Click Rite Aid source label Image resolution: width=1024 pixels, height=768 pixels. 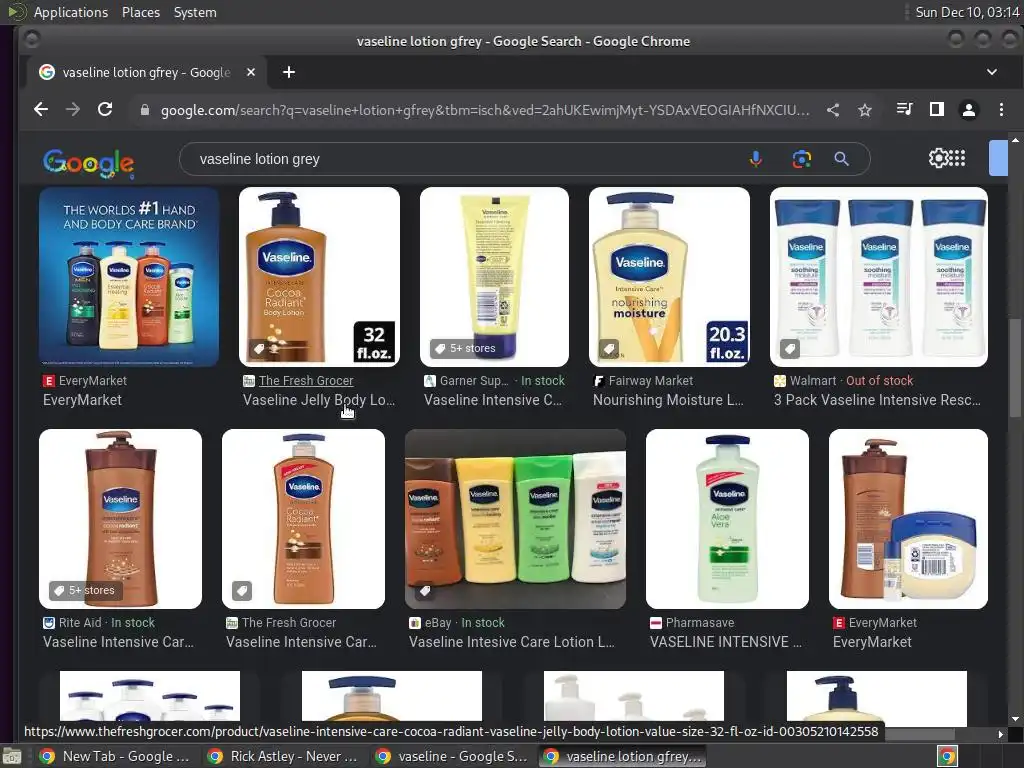coord(80,623)
